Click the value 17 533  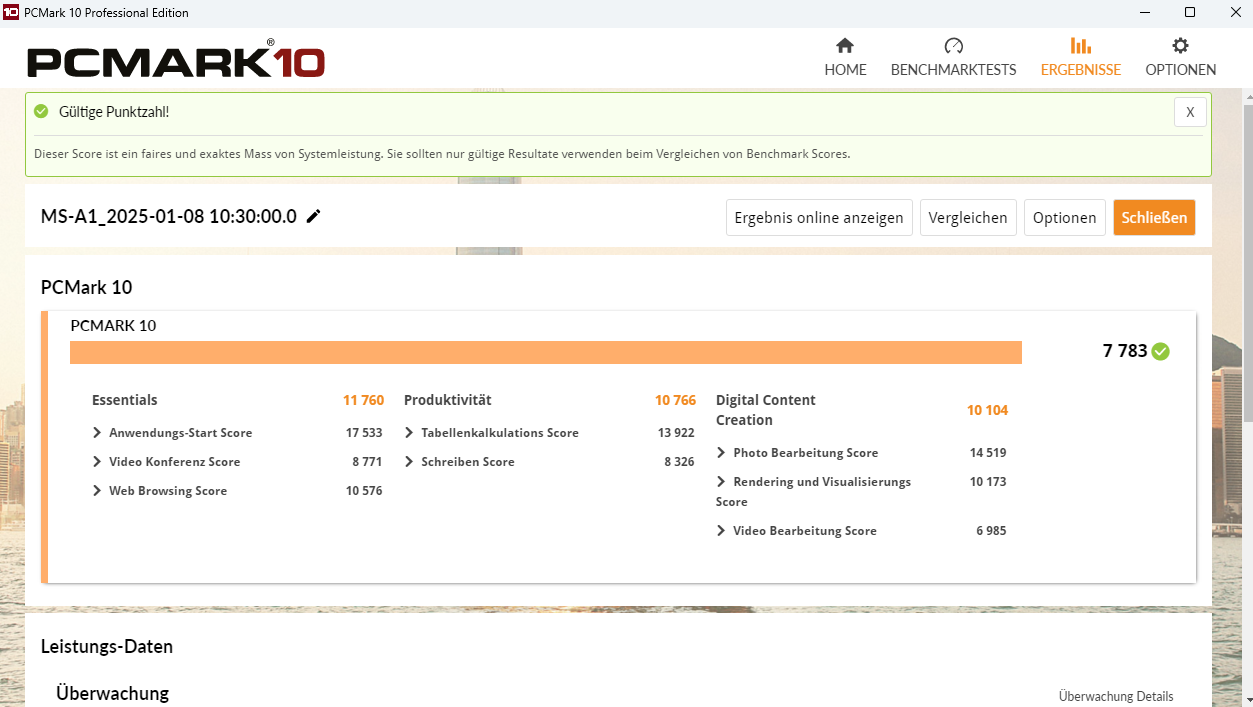364,433
